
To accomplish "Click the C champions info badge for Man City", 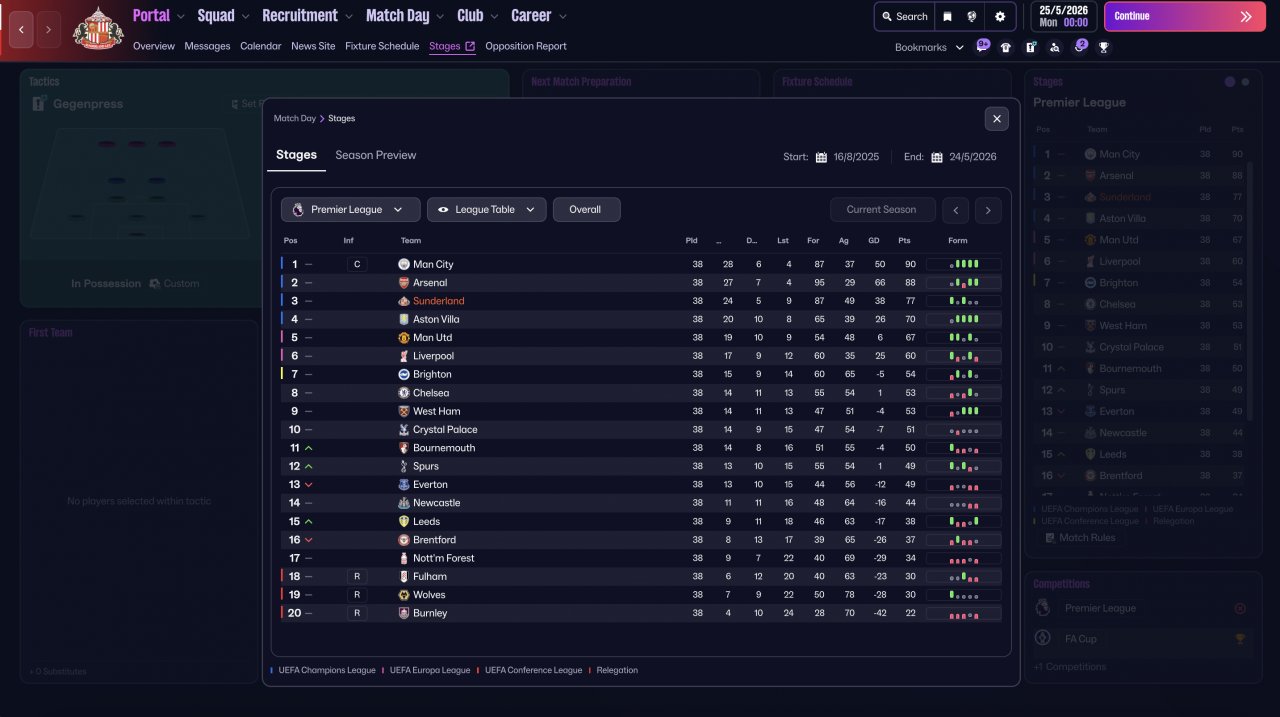I will click(357, 264).
